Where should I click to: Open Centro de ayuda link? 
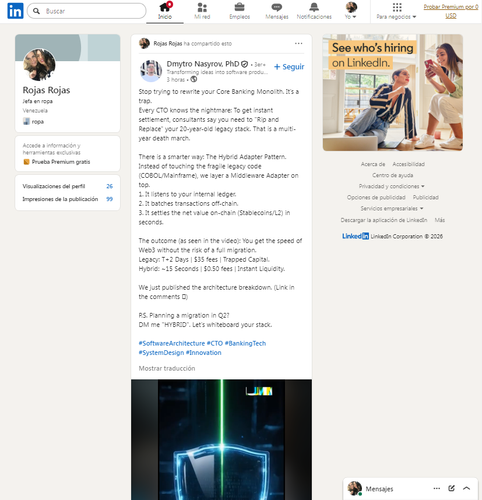click(392, 175)
